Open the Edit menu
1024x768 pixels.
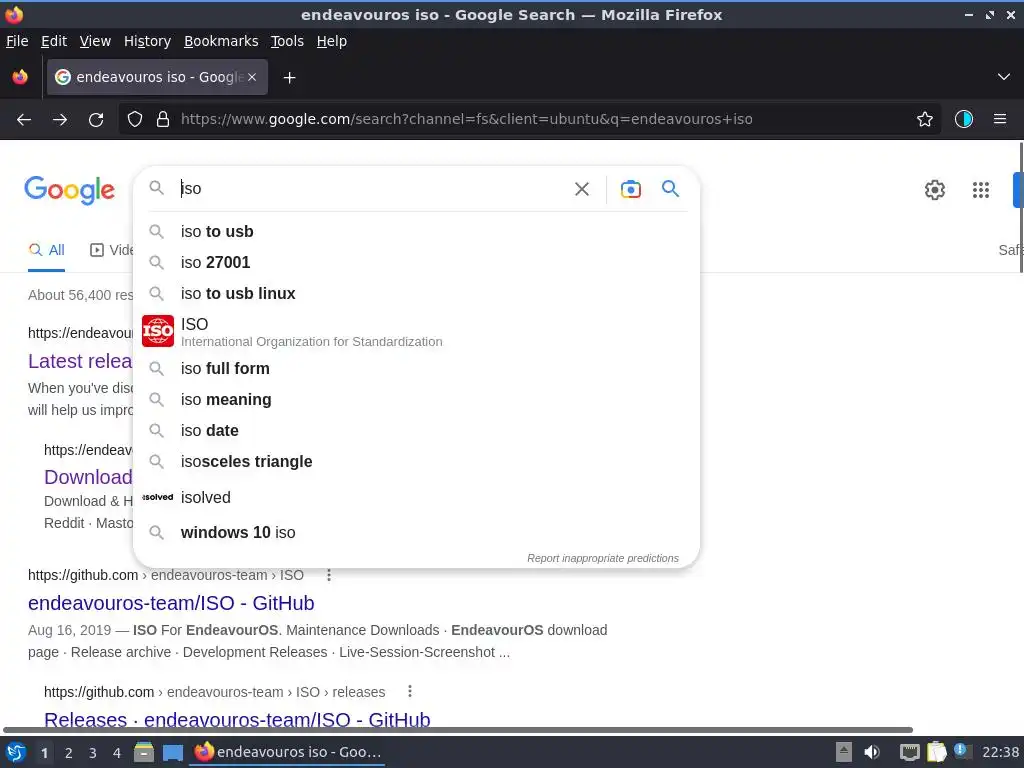click(x=54, y=41)
